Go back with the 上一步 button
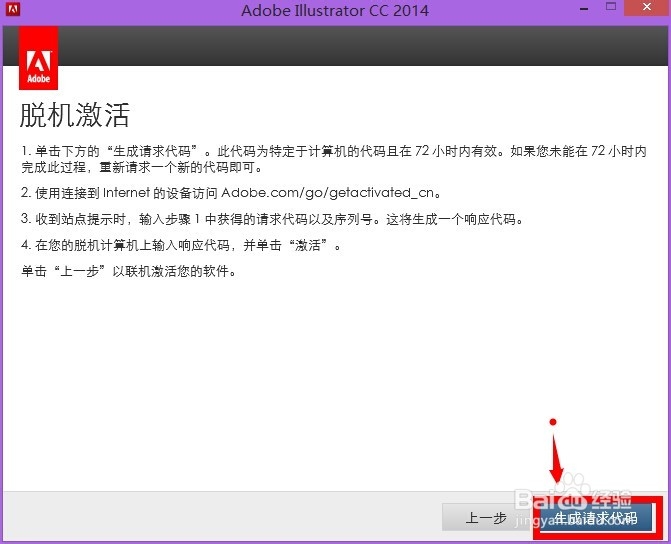The image size is (671, 544). (x=486, y=518)
